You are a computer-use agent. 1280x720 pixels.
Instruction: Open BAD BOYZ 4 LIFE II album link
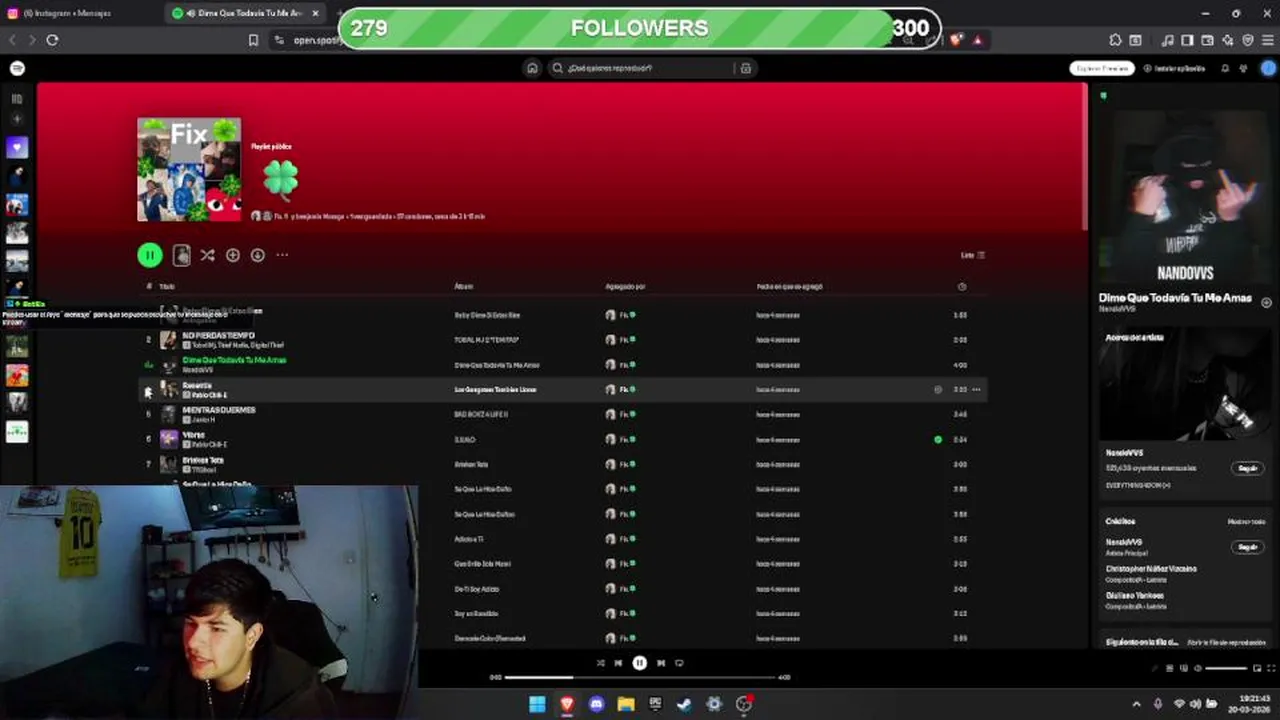click(x=481, y=414)
